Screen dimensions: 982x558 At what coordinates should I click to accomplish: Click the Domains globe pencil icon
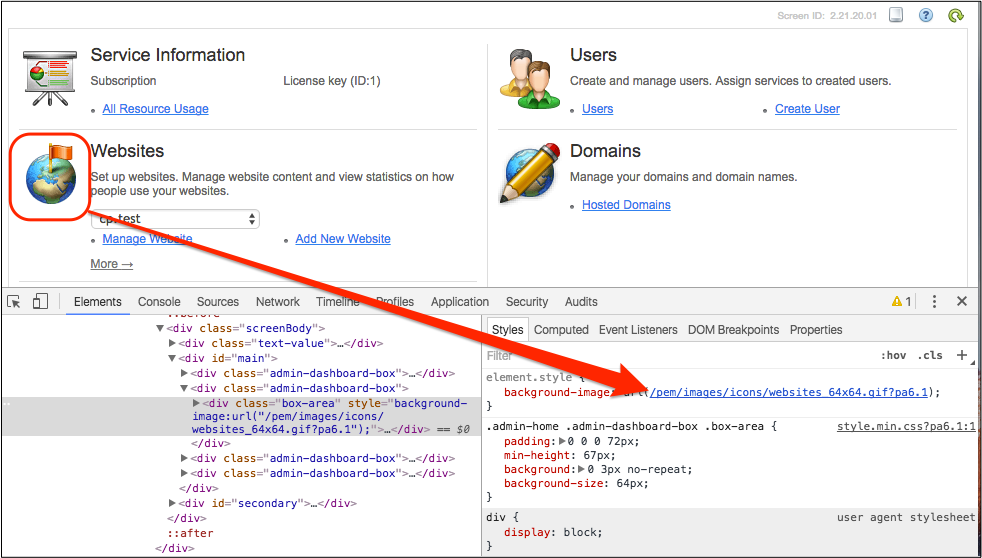pyautogui.click(x=529, y=176)
